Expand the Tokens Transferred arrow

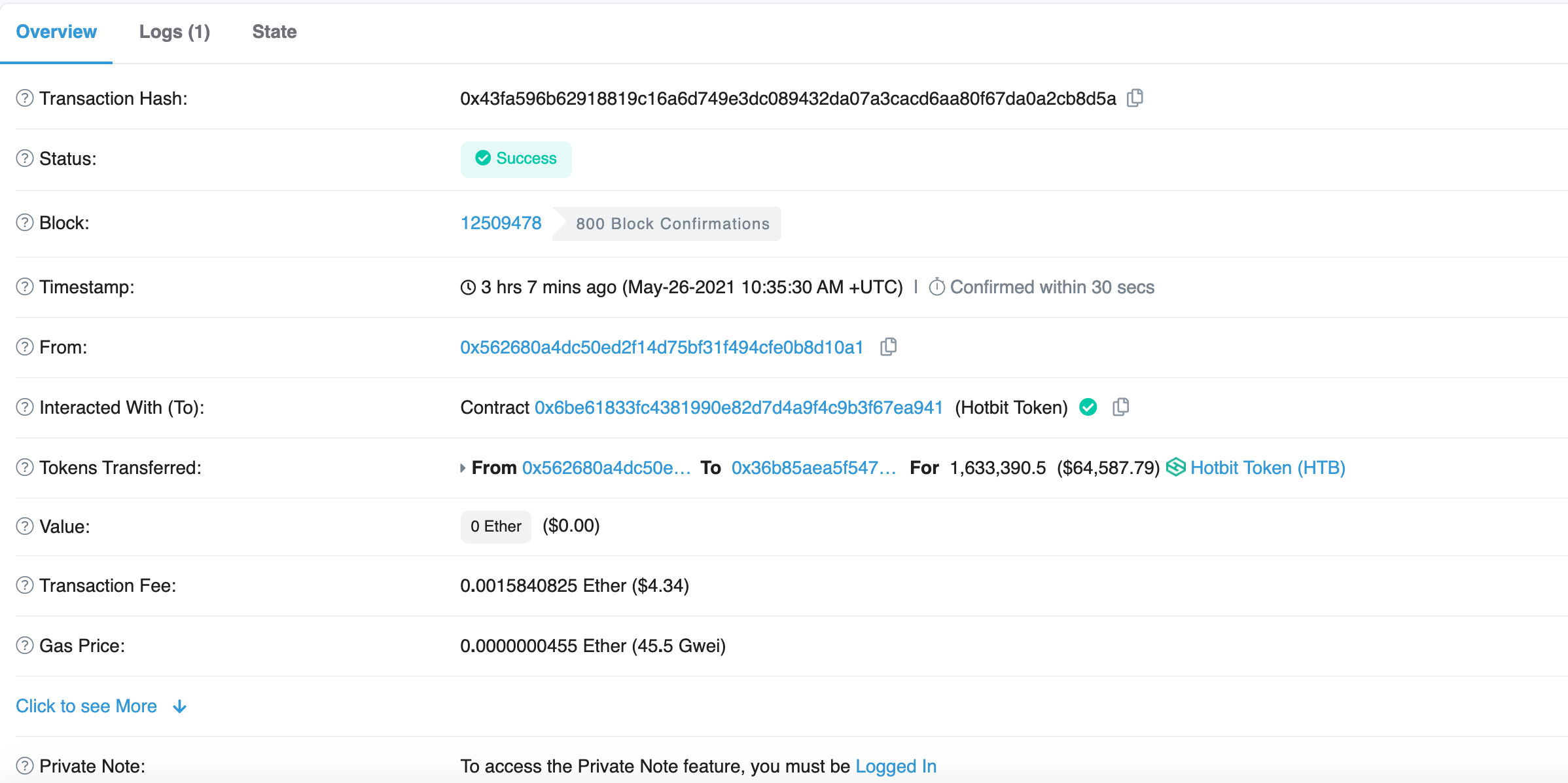click(x=463, y=468)
